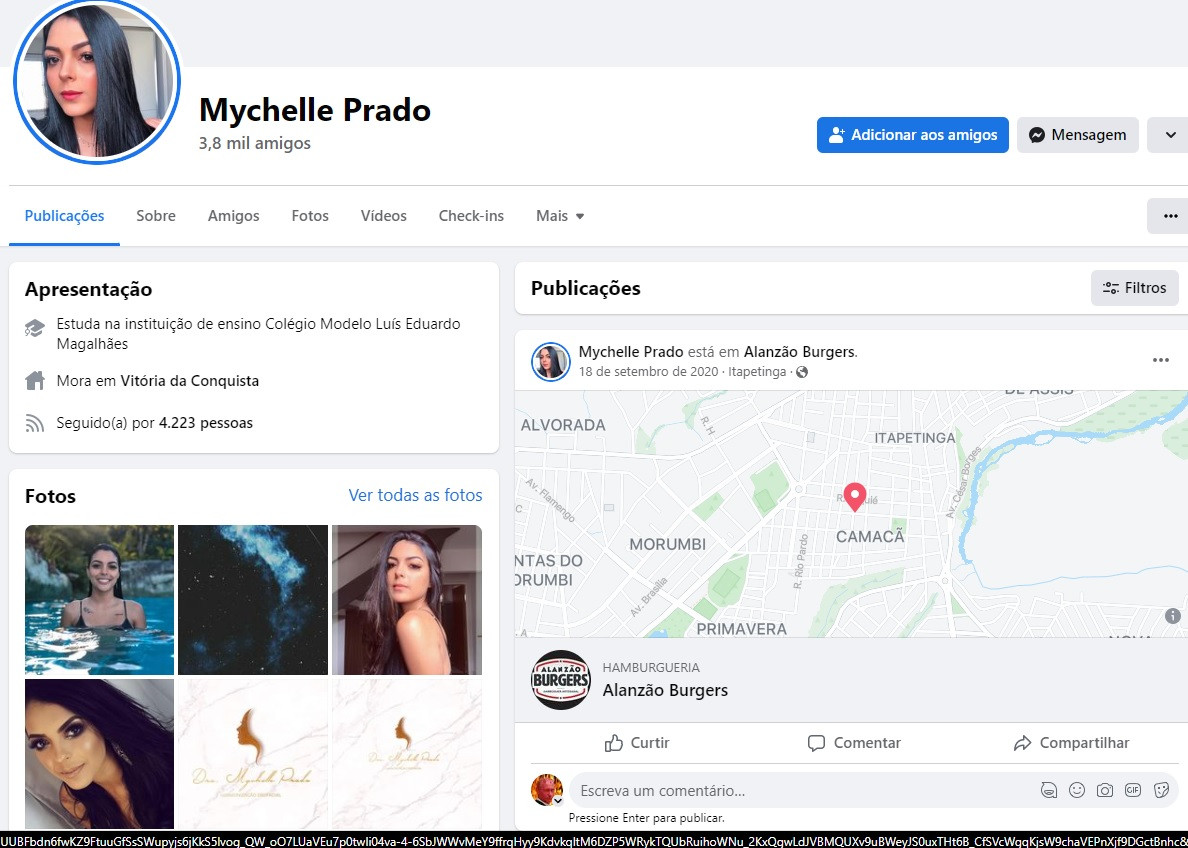1188x848 pixels.
Task: Click the Itapetinga location in post
Action: tap(757, 371)
